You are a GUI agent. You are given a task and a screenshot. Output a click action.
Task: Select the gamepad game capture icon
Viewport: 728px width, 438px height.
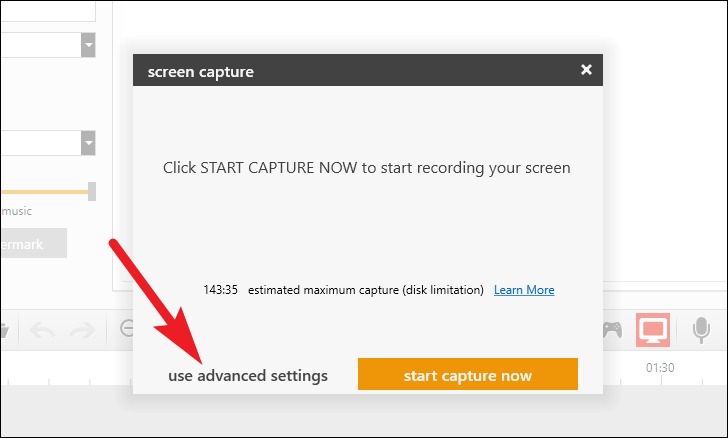(x=612, y=330)
